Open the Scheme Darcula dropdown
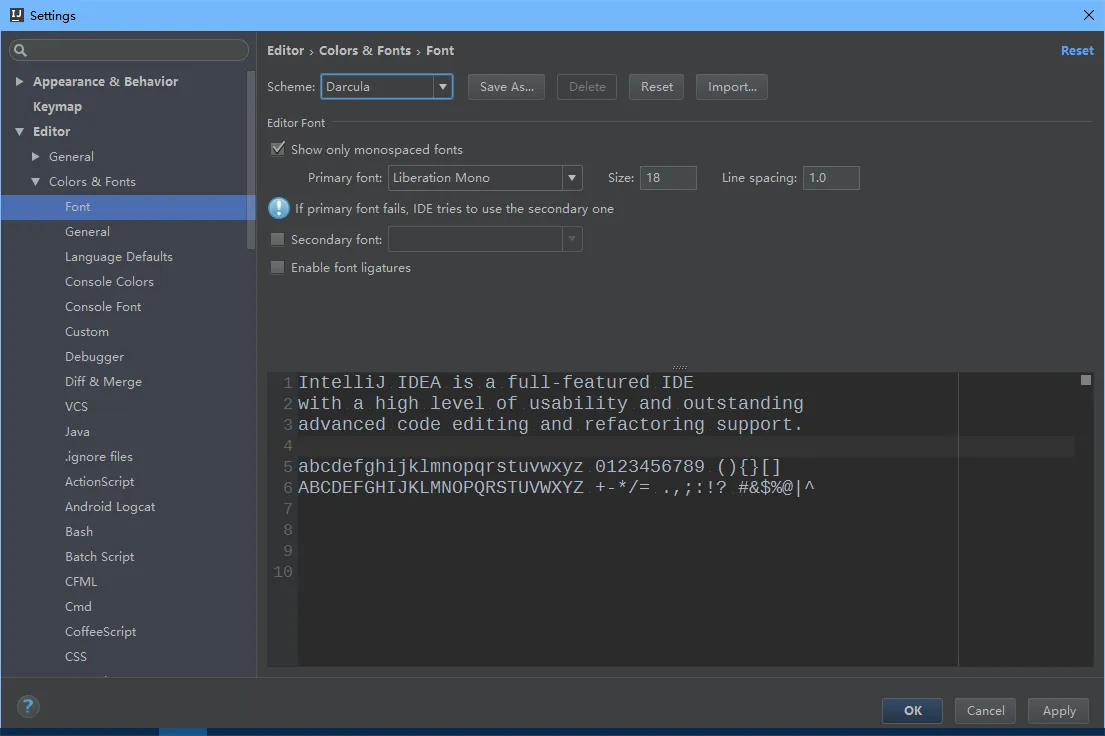The width and height of the screenshot is (1105, 736). pyautogui.click(x=442, y=87)
